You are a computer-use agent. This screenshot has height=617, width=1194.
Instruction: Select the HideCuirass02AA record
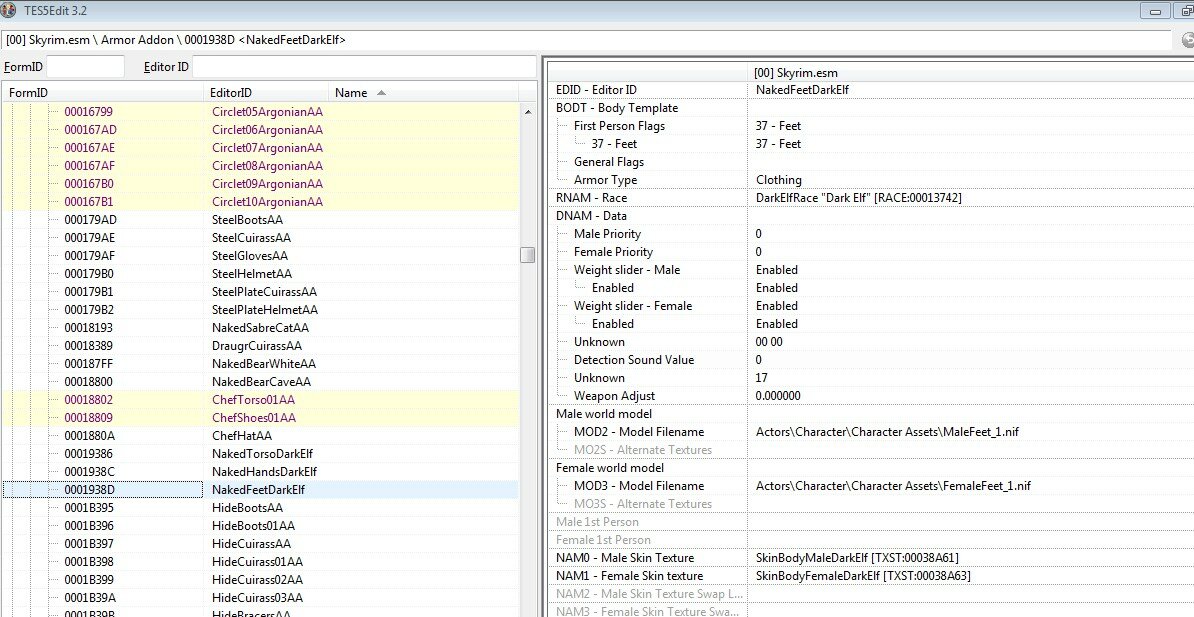pos(260,580)
